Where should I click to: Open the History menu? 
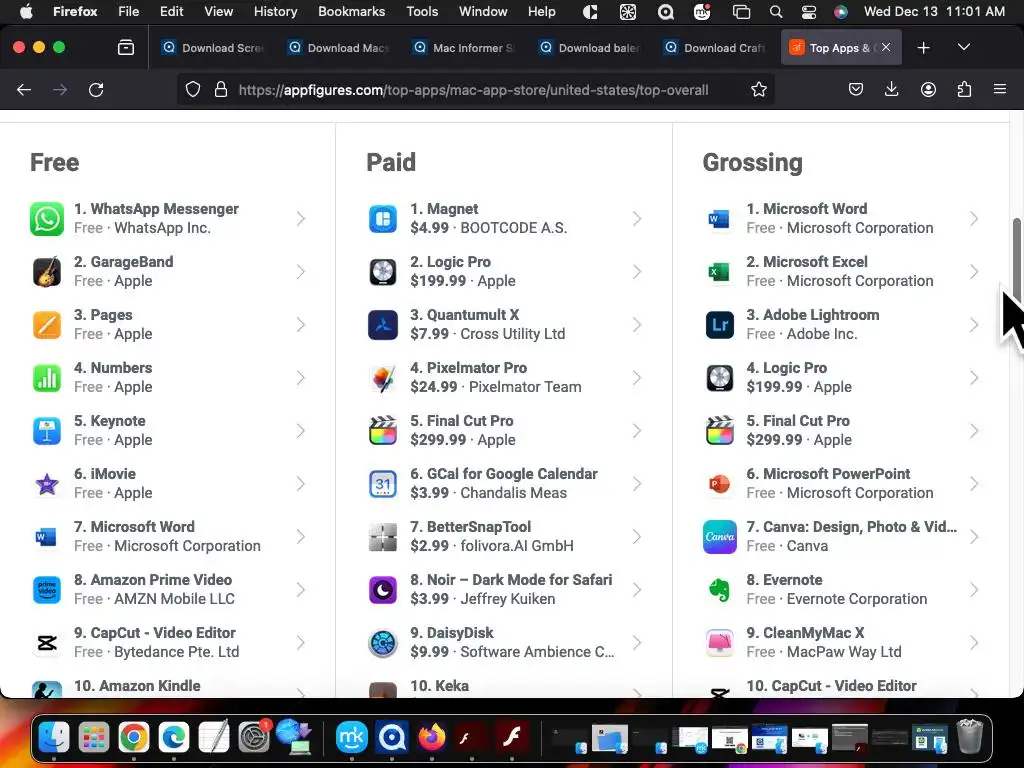pos(275,11)
